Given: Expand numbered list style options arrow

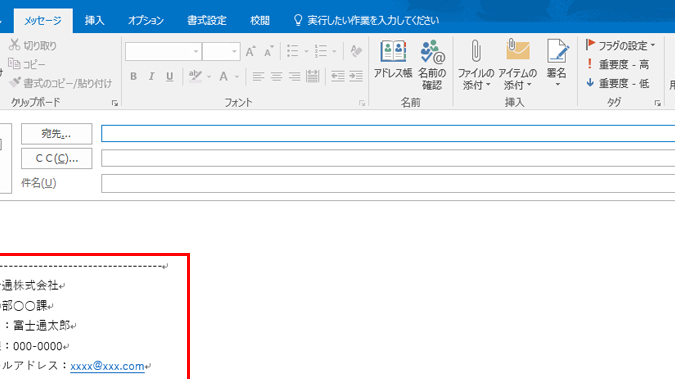Looking at the screenshot, I should point(334,52).
